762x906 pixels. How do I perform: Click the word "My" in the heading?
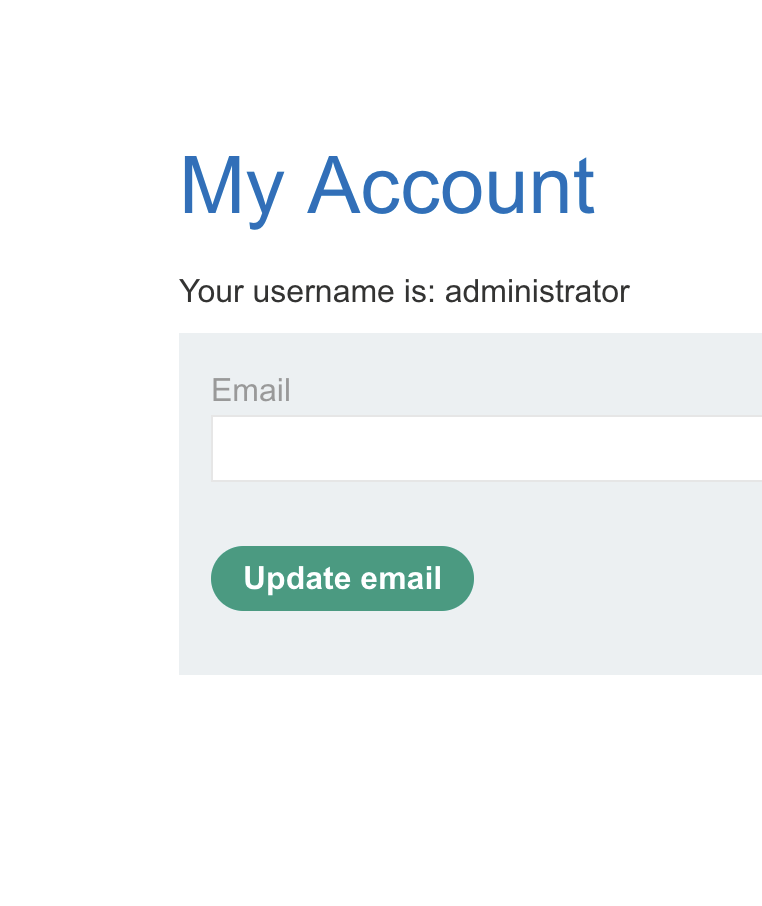(230, 186)
